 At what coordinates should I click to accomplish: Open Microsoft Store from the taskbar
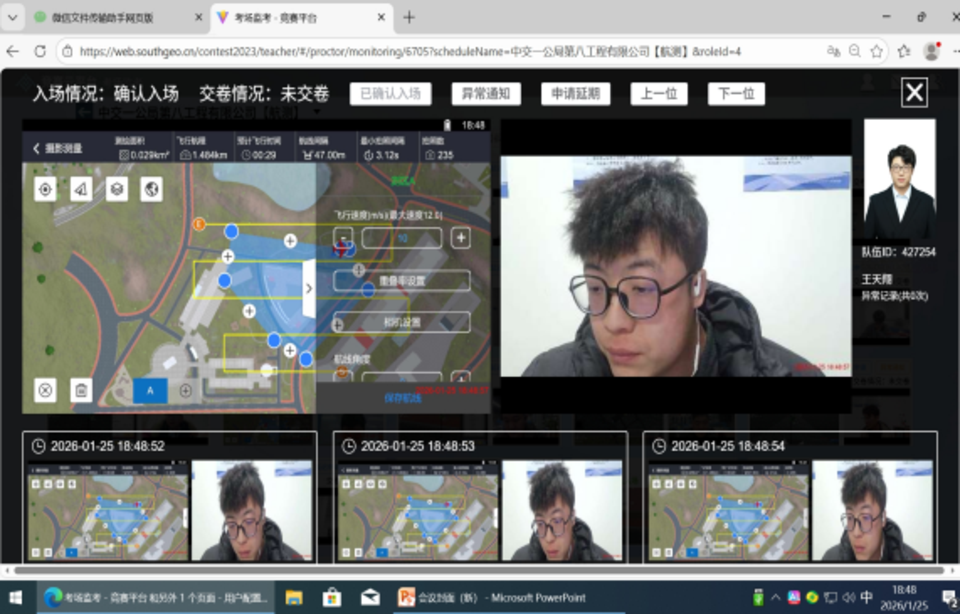[x=332, y=597]
